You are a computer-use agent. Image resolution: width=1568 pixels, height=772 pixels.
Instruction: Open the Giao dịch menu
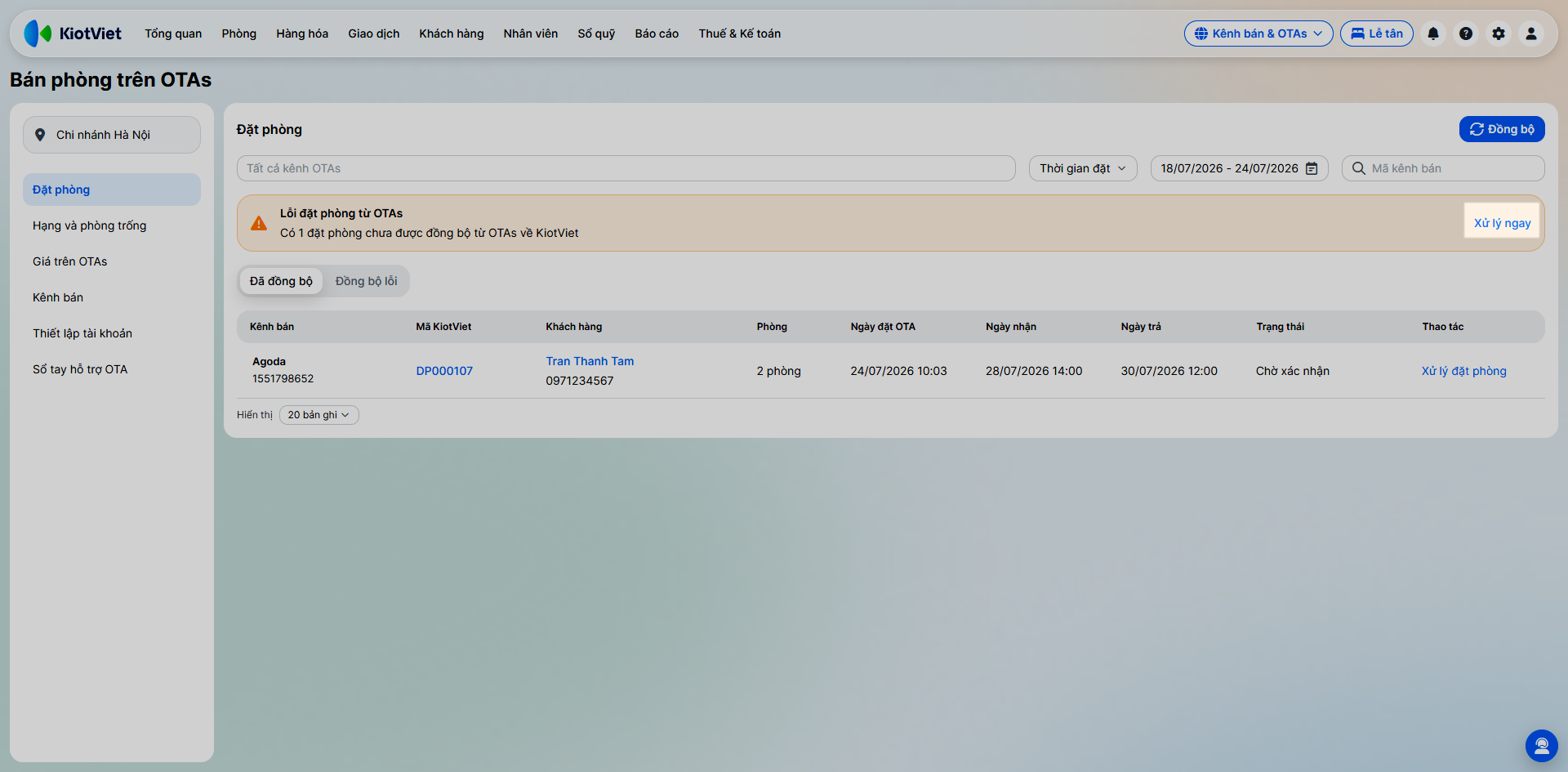pyautogui.click(x=374, y=33)
